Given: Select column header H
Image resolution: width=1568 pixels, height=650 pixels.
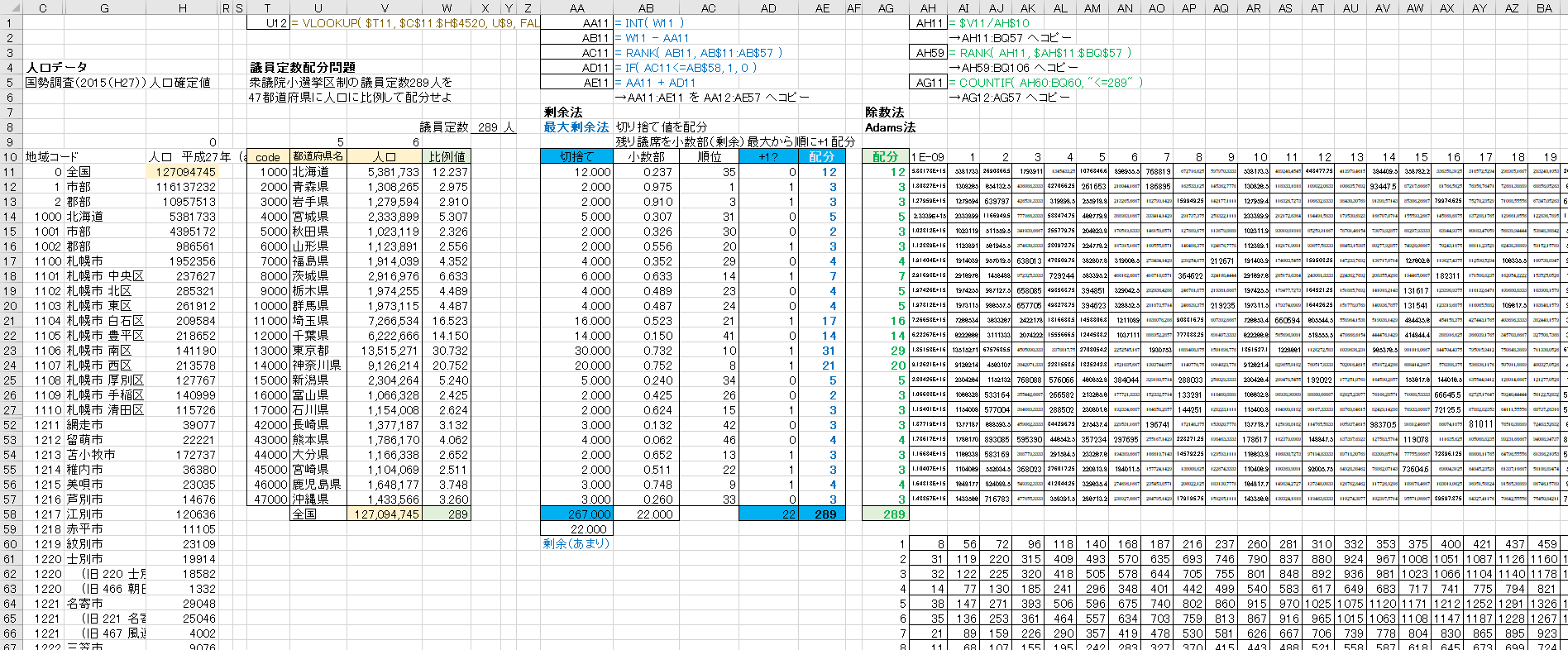Looking at the screenshot, I should pos(182,7).
